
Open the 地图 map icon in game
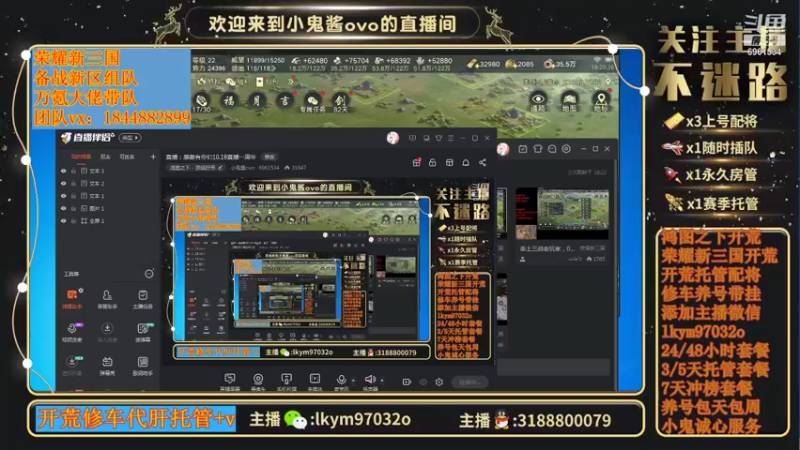(x=569, y=101)
